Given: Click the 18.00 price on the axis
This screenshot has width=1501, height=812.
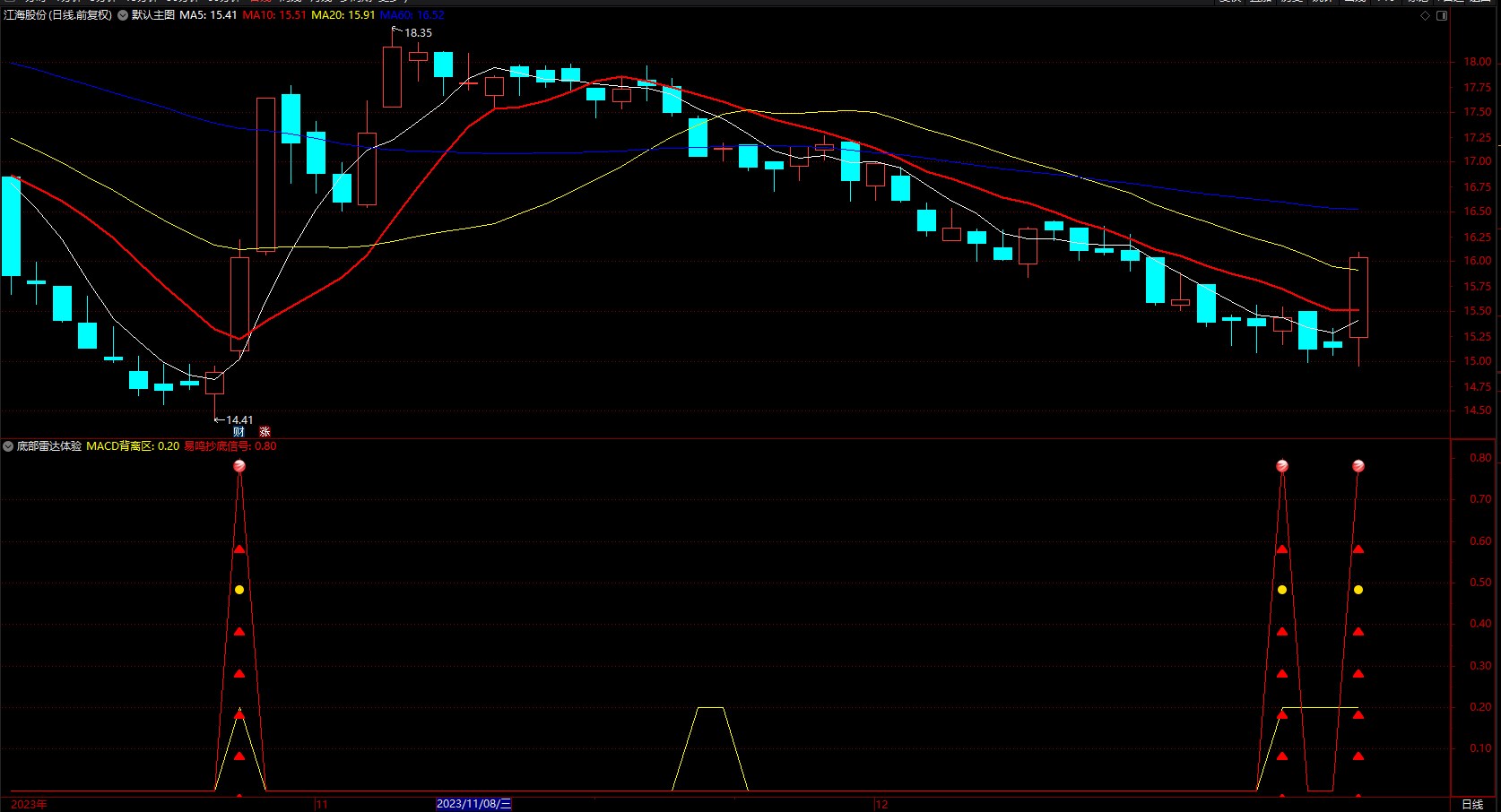Looking at the screenshot, I should (1478, 62).
